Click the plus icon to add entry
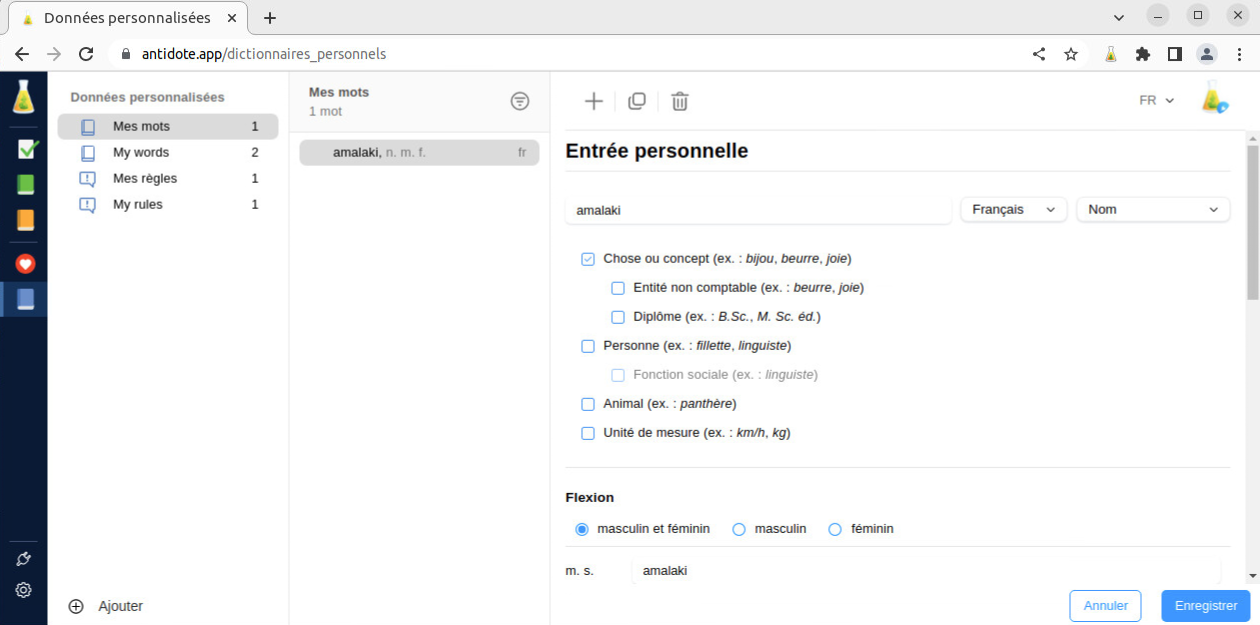 pos(594,101)
